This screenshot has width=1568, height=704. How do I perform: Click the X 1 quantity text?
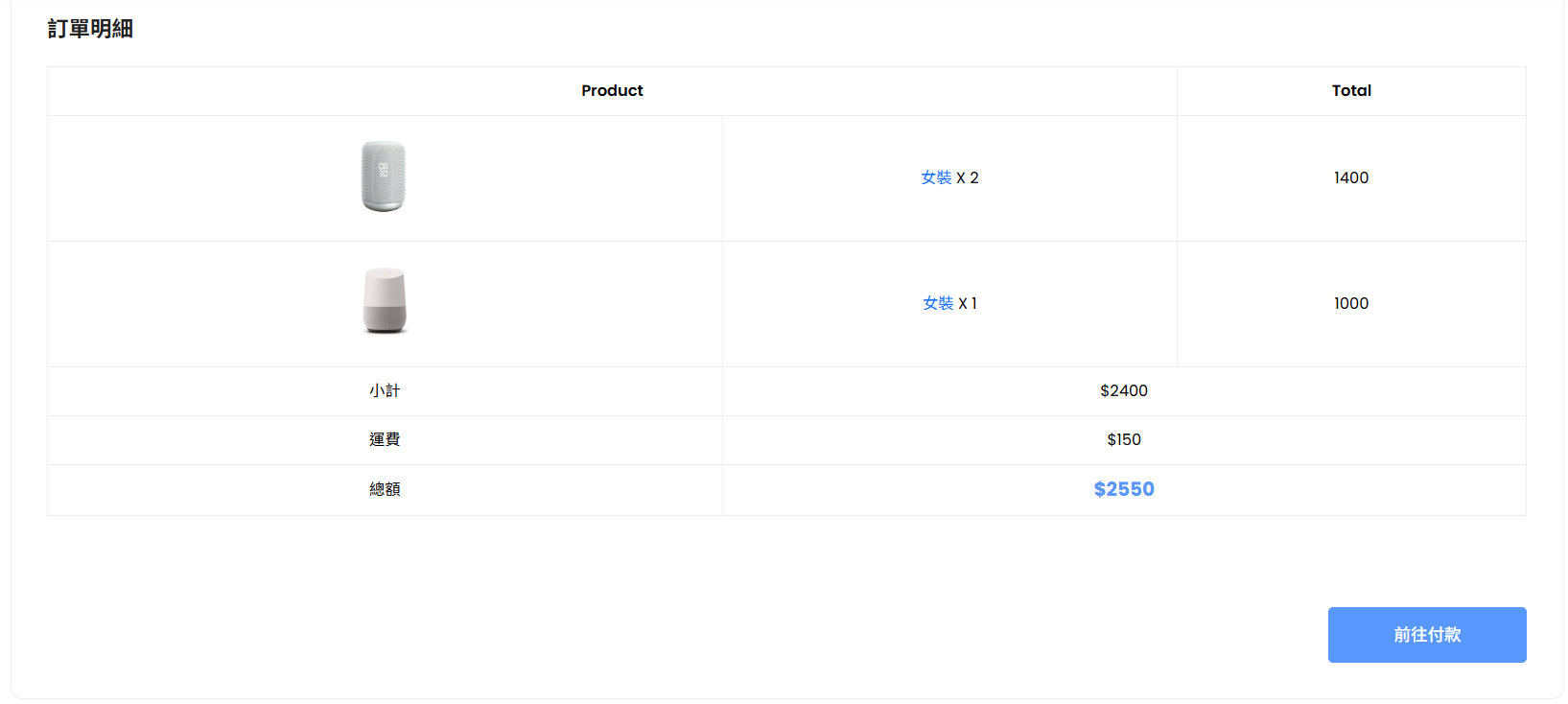[x=968, y=303]
